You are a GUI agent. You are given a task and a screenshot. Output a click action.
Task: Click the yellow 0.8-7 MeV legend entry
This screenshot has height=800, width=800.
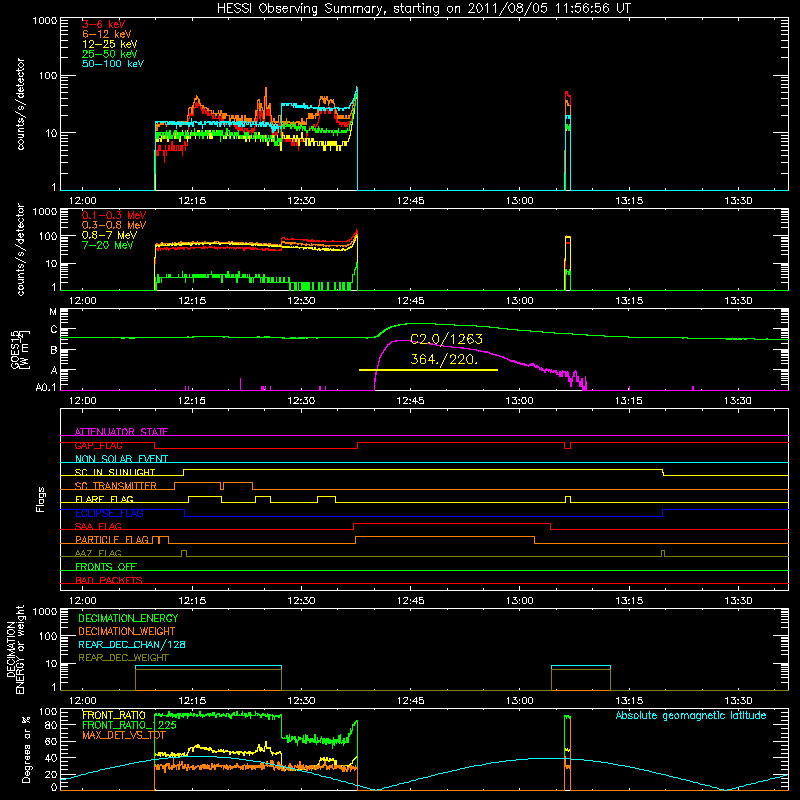[109, 235]
